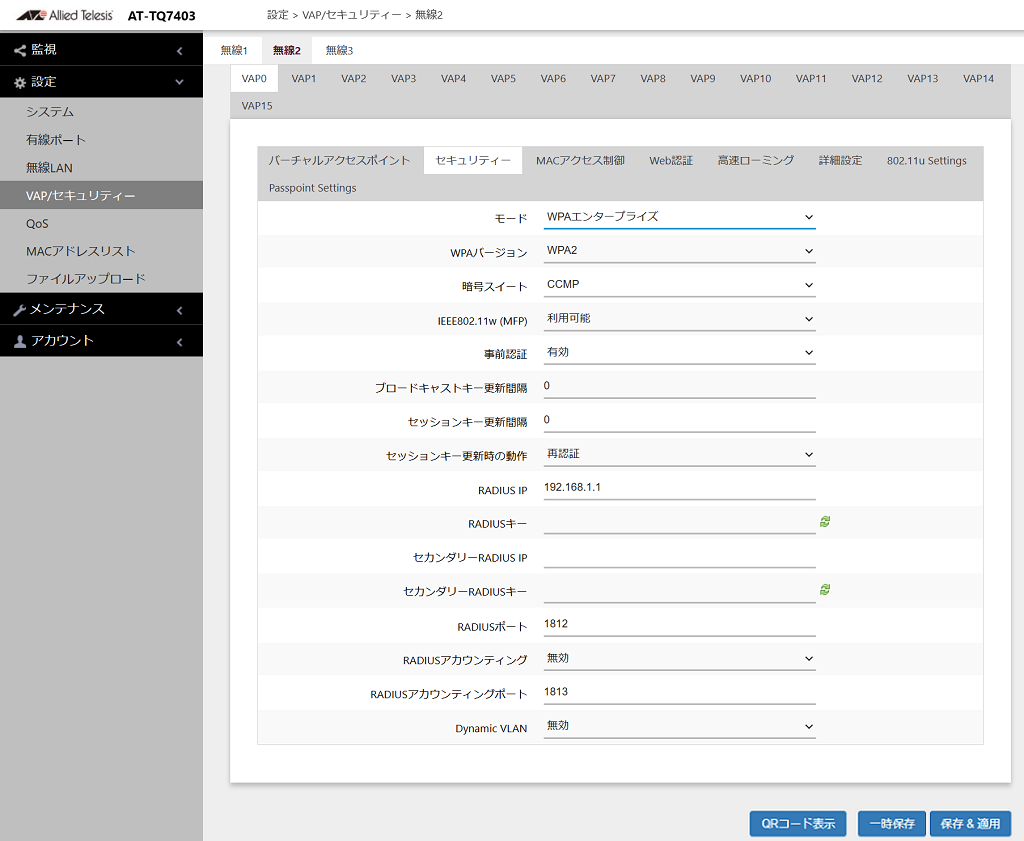Image resolution: width=1024 pixels, height=841 pixels.
Task: Open the 詳細設定 tab
Action: click(840, 161)
